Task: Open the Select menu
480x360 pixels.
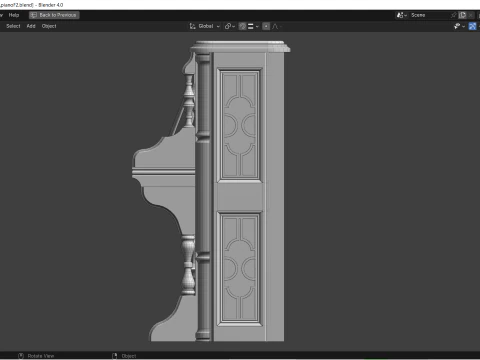Action: point(13,26)
